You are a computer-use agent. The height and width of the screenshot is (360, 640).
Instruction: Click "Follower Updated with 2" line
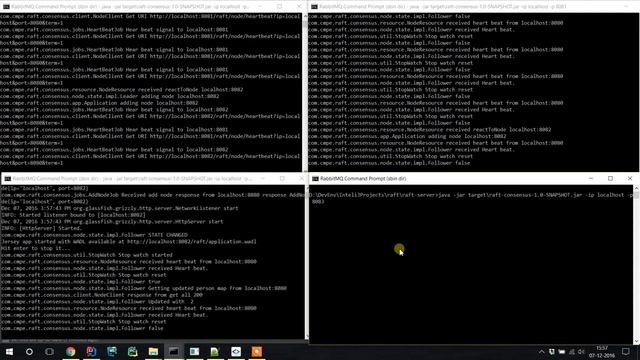pyautogui.click(x=97, y=302)
